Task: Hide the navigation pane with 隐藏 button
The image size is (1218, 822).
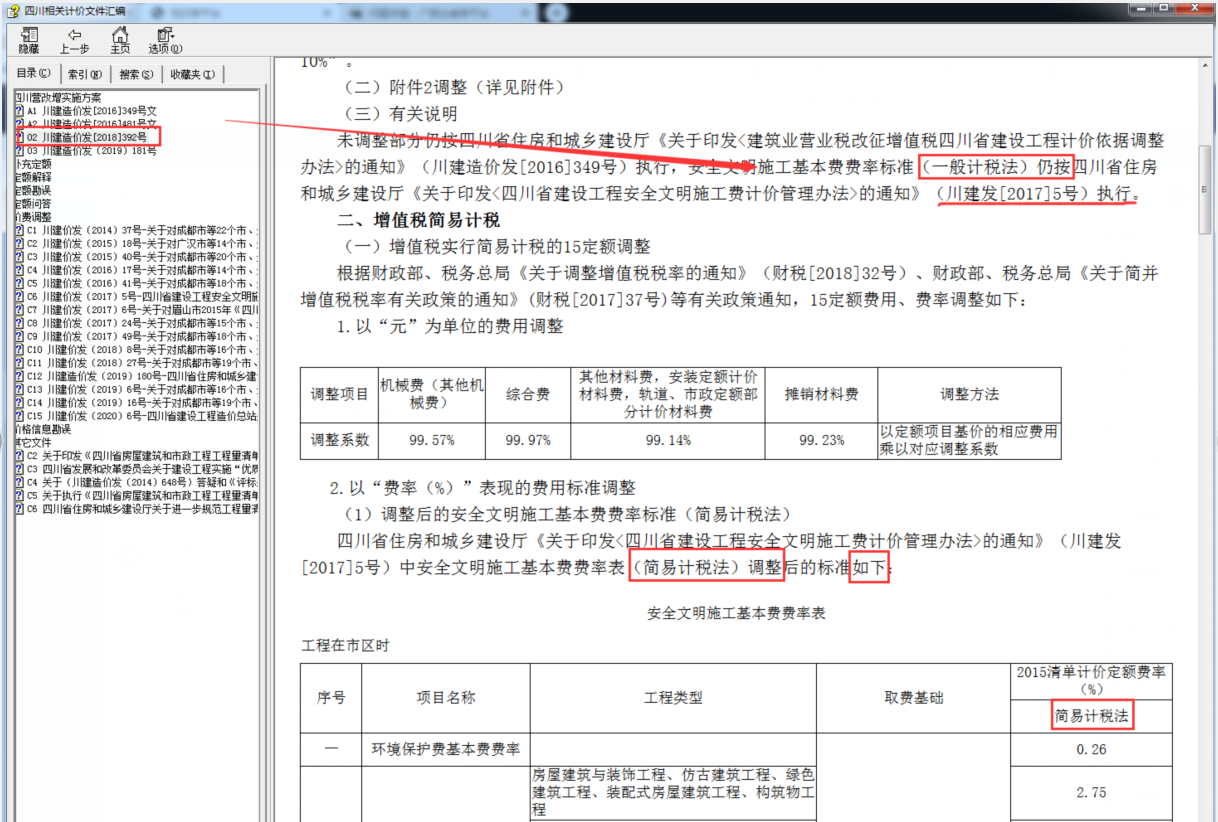Action: tap(29, 40)
